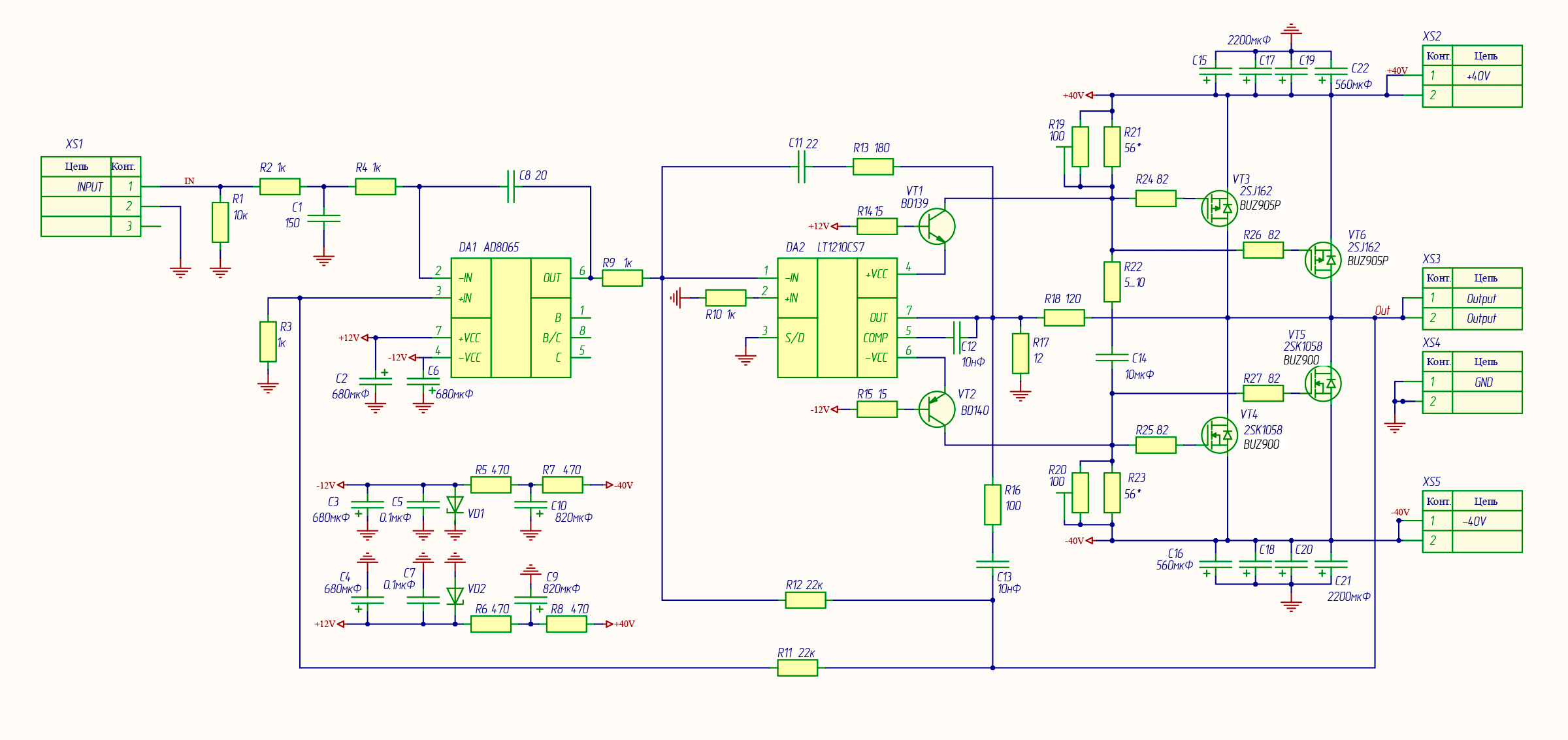Click the C22 560мкФ value label

coord(1353,84)
